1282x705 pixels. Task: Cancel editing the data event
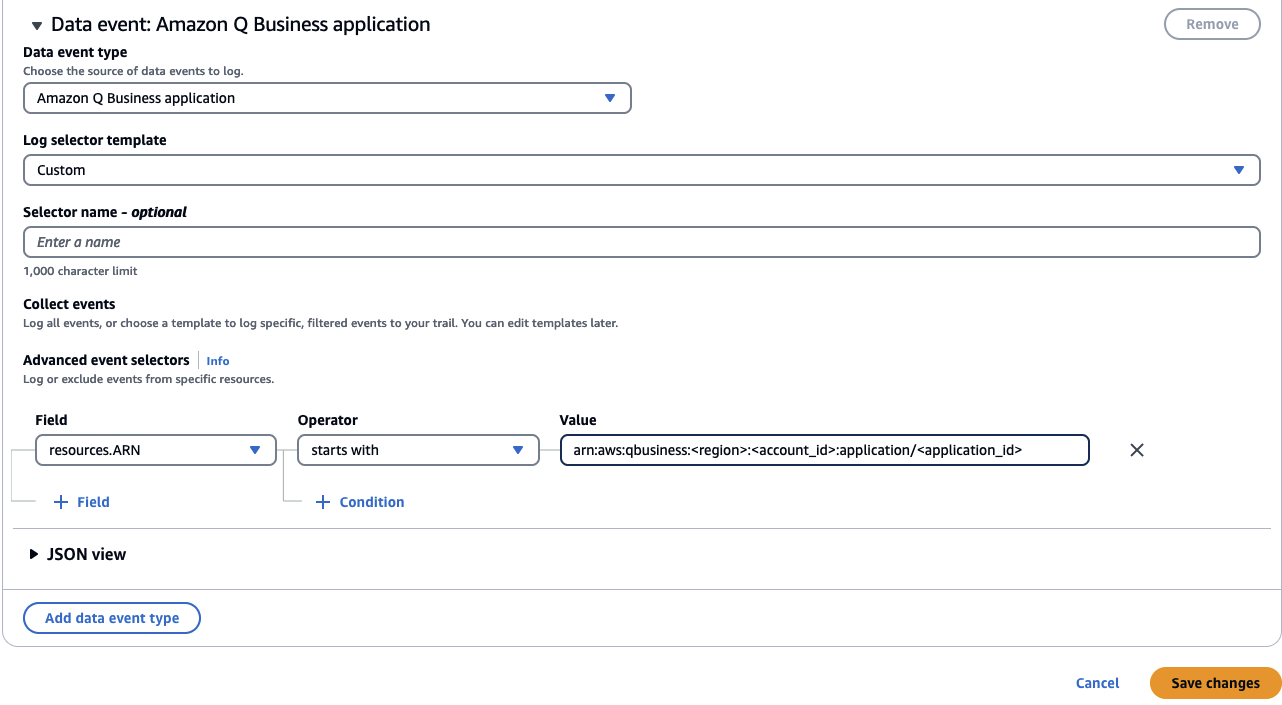point(1097,683)
